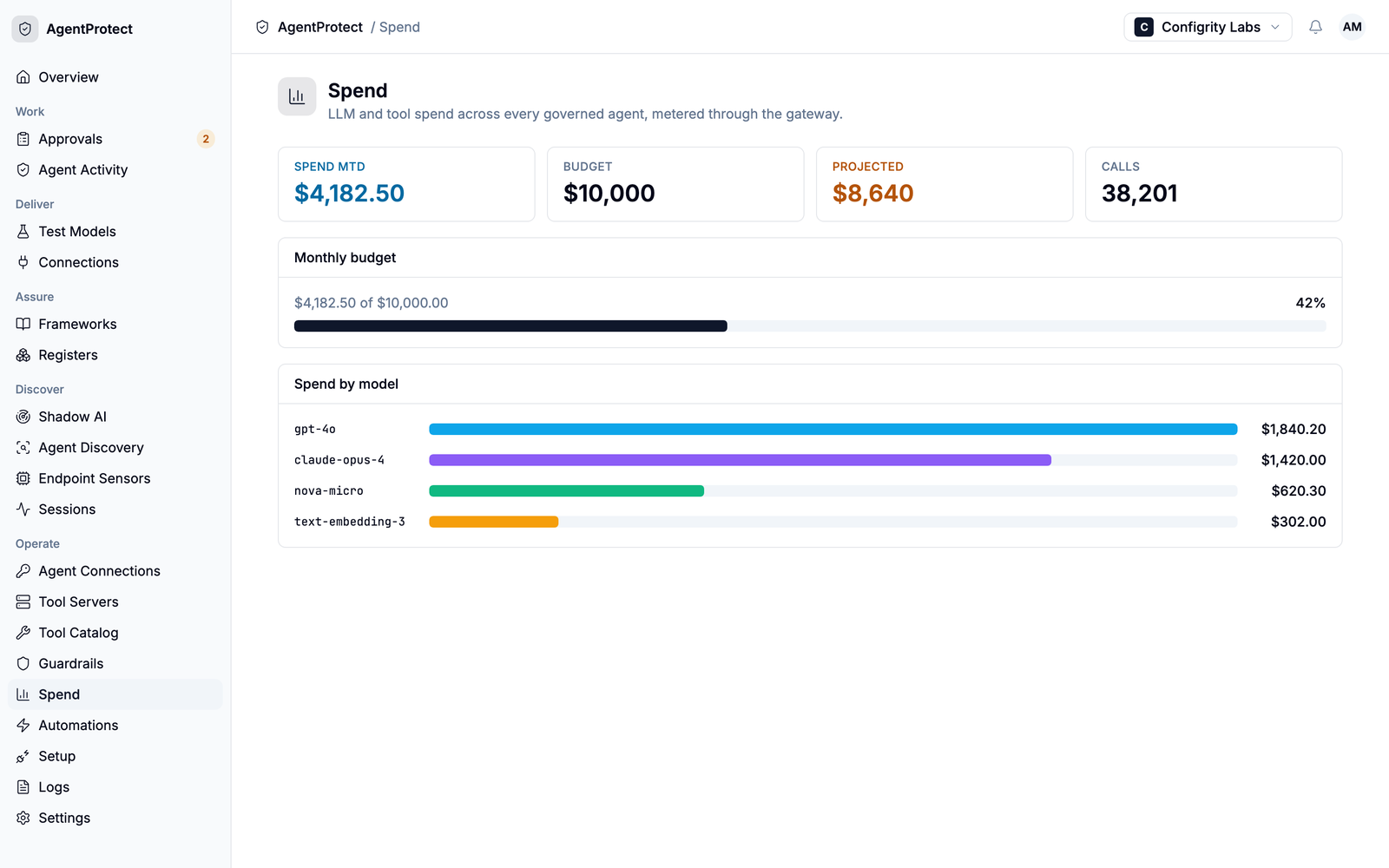1389x868 pixels.
Task: Click the nova-micro model label
Action: [329, 490]
